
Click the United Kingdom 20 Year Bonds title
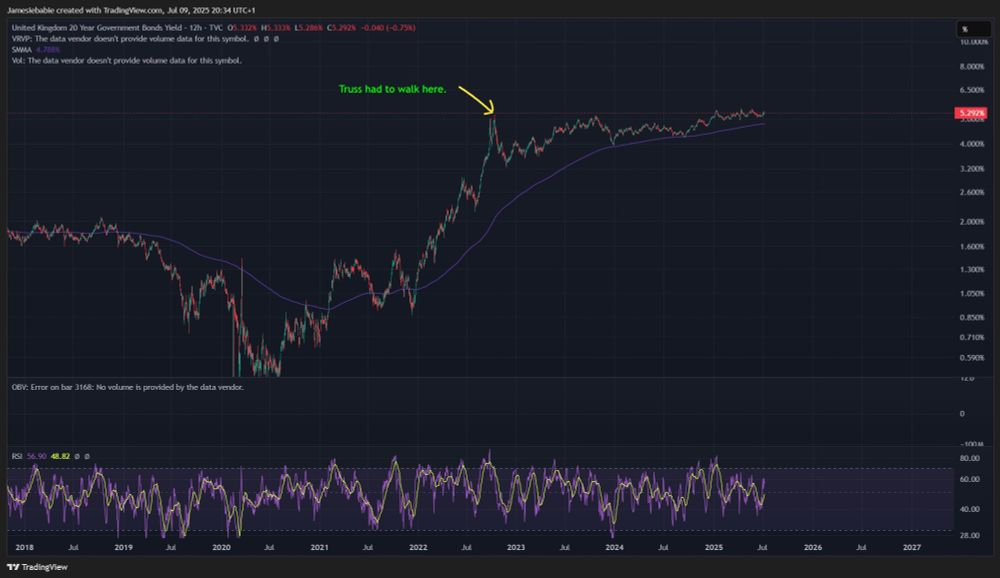[x=98, y=29]
